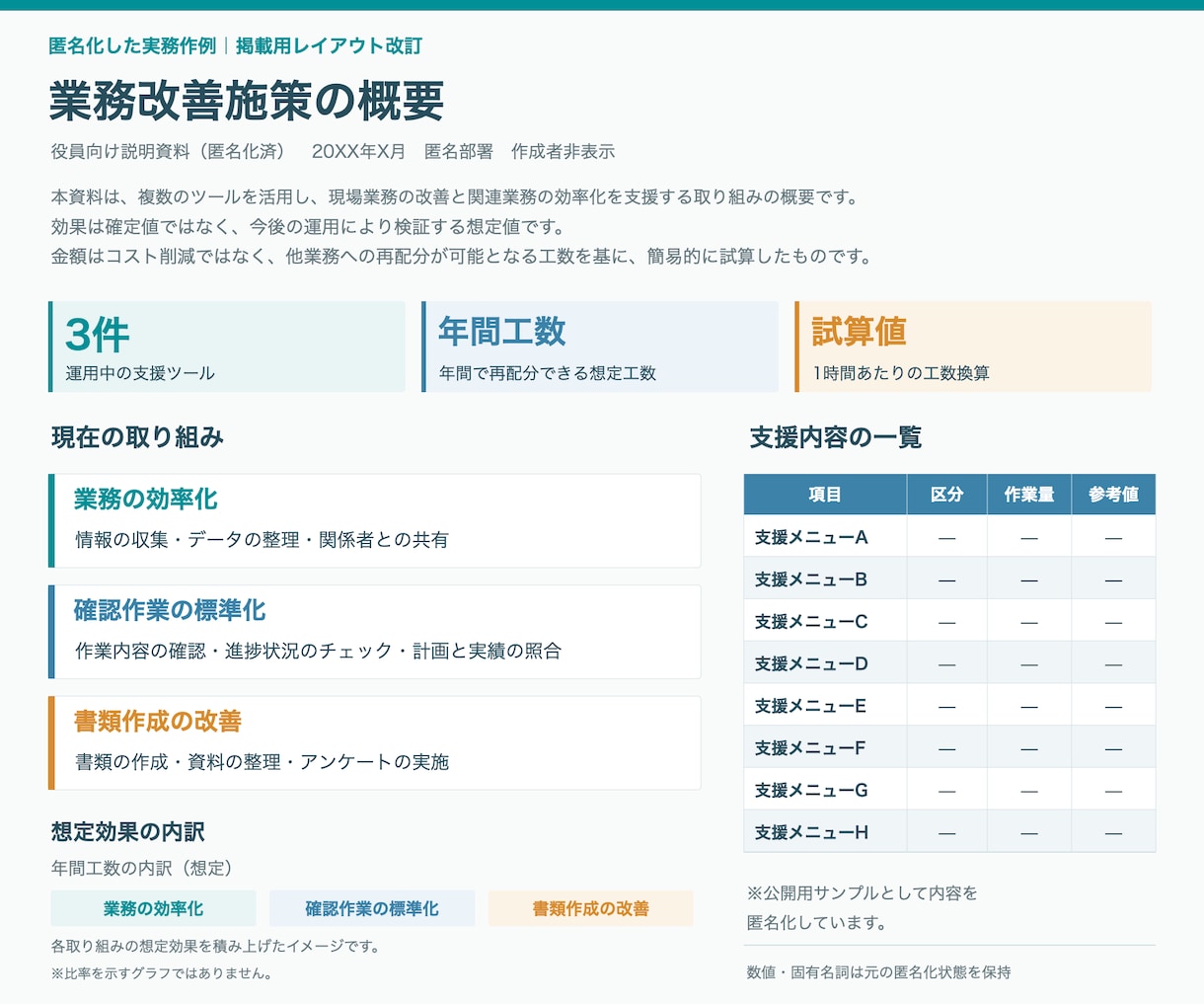Screen dimensions: 1204x1004
Task: Open the 書類作成の改善 initiative card
Action: [375, 742]
